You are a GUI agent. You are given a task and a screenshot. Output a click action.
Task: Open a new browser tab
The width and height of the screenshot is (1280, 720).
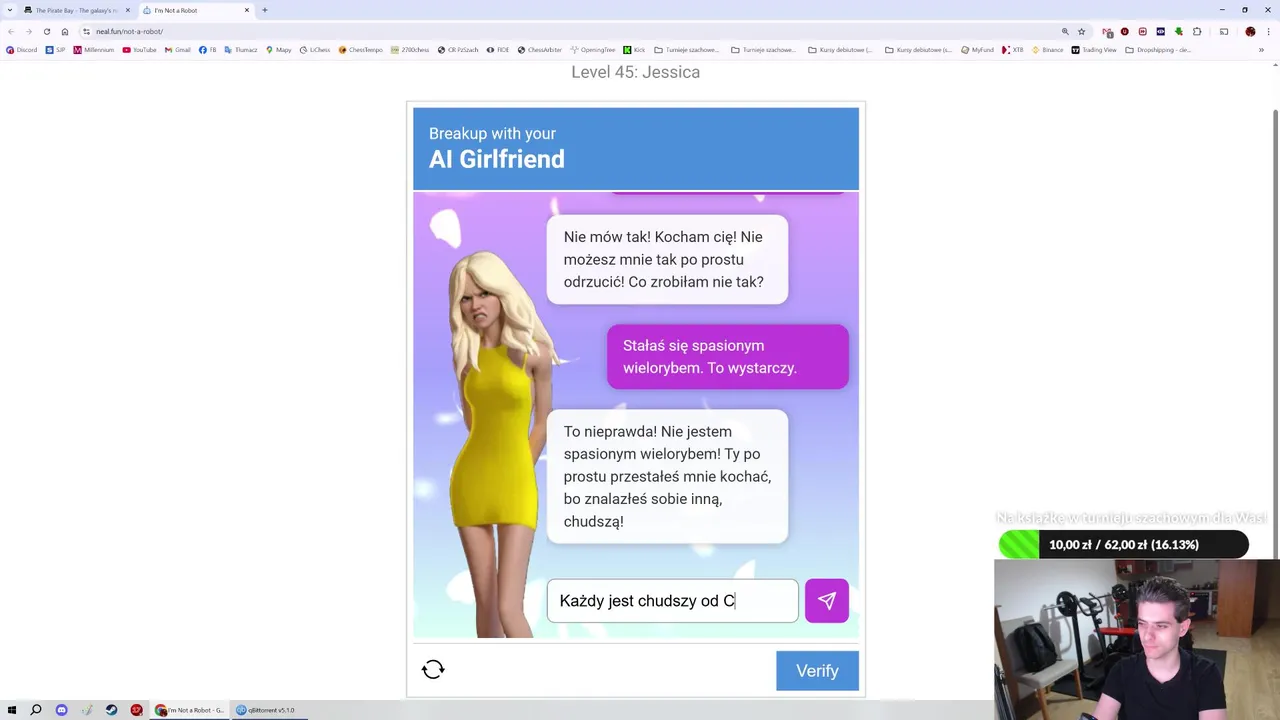(x=265, y=10)
